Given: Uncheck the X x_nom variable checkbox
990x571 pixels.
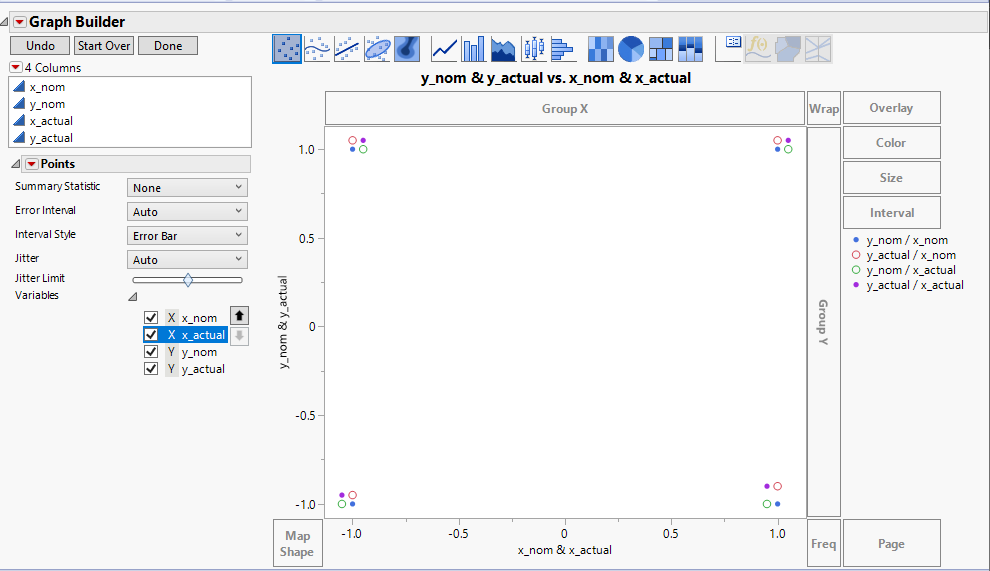Looking at the screenshot, I should [x=151, y=318].
